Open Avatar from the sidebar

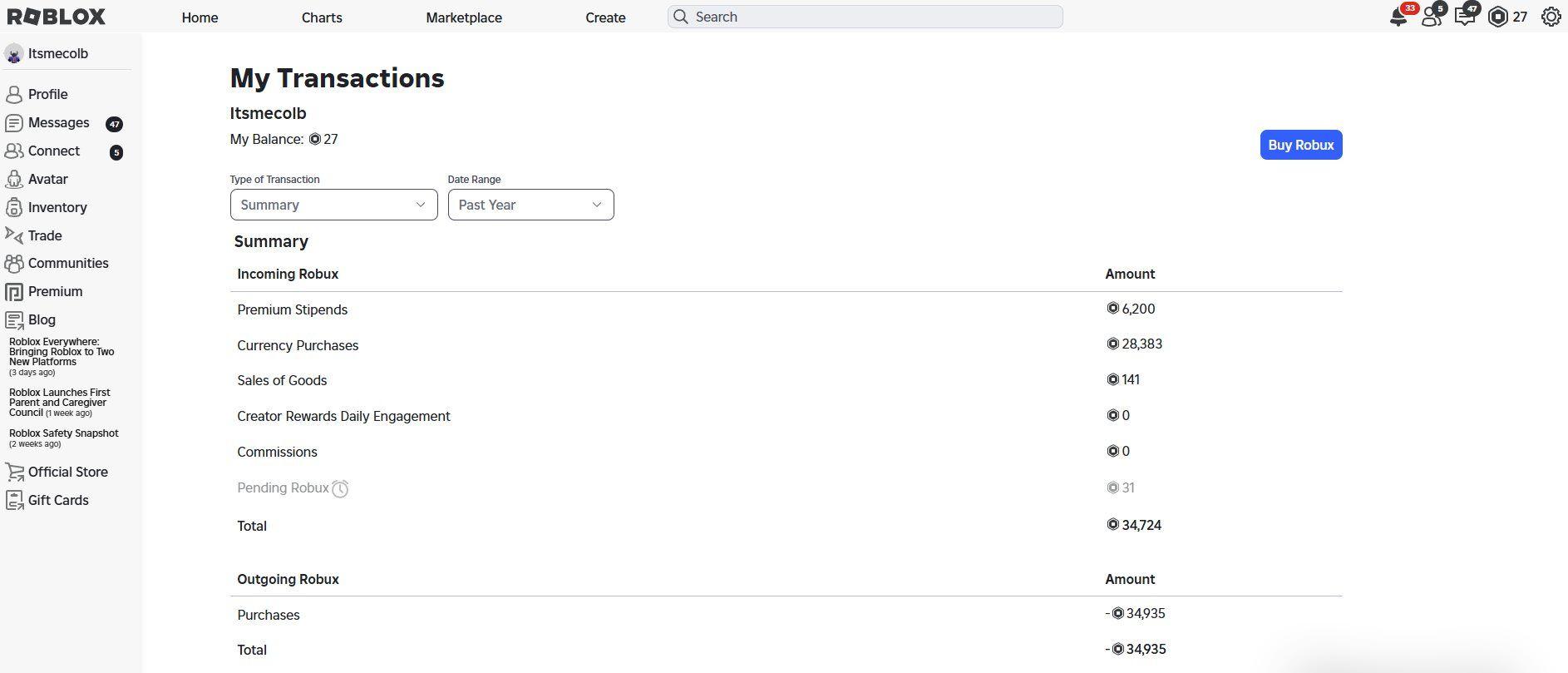(47, 179)
